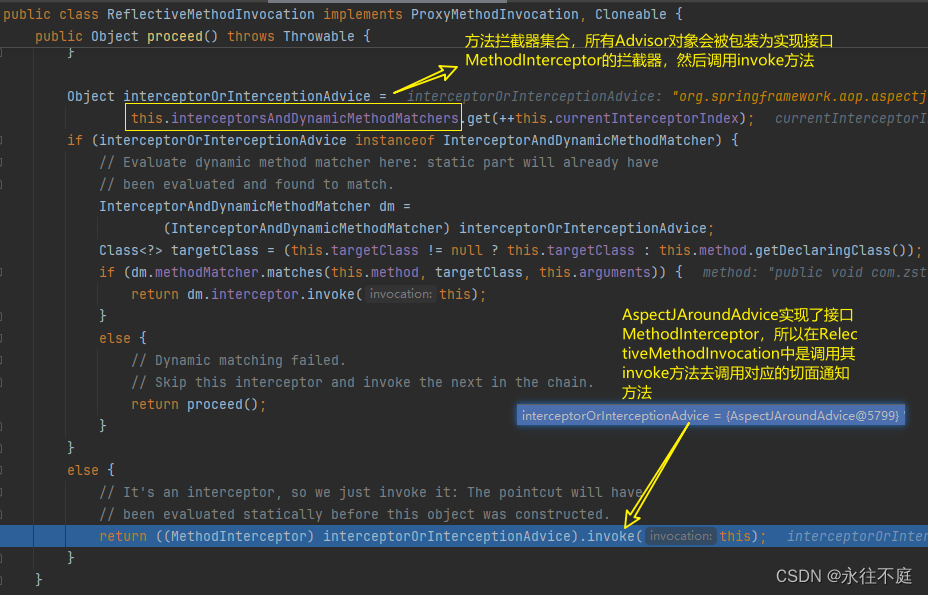Image resolution: width=928 pixels, height=595 pixels.
Task: Click the 'Skip this interceptor' comment
Action: (x=362, y=382)
